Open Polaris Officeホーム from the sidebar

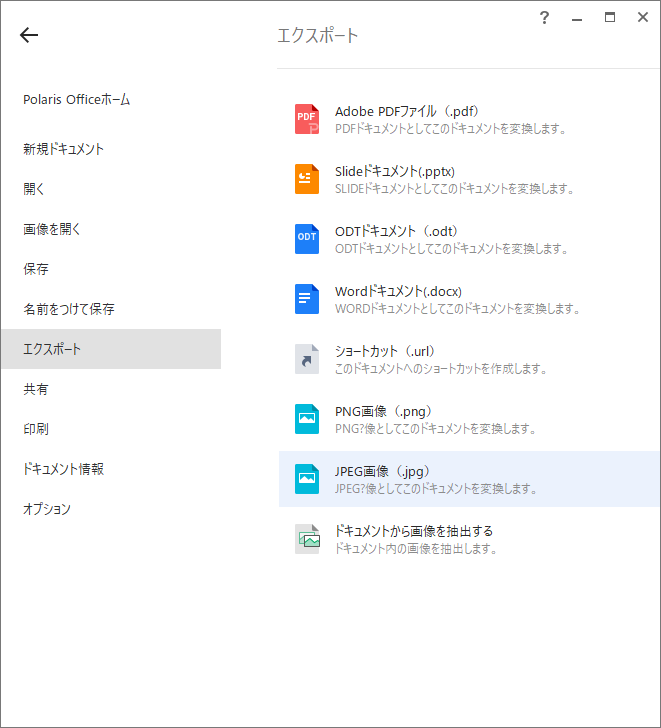[x=77, y=99]
